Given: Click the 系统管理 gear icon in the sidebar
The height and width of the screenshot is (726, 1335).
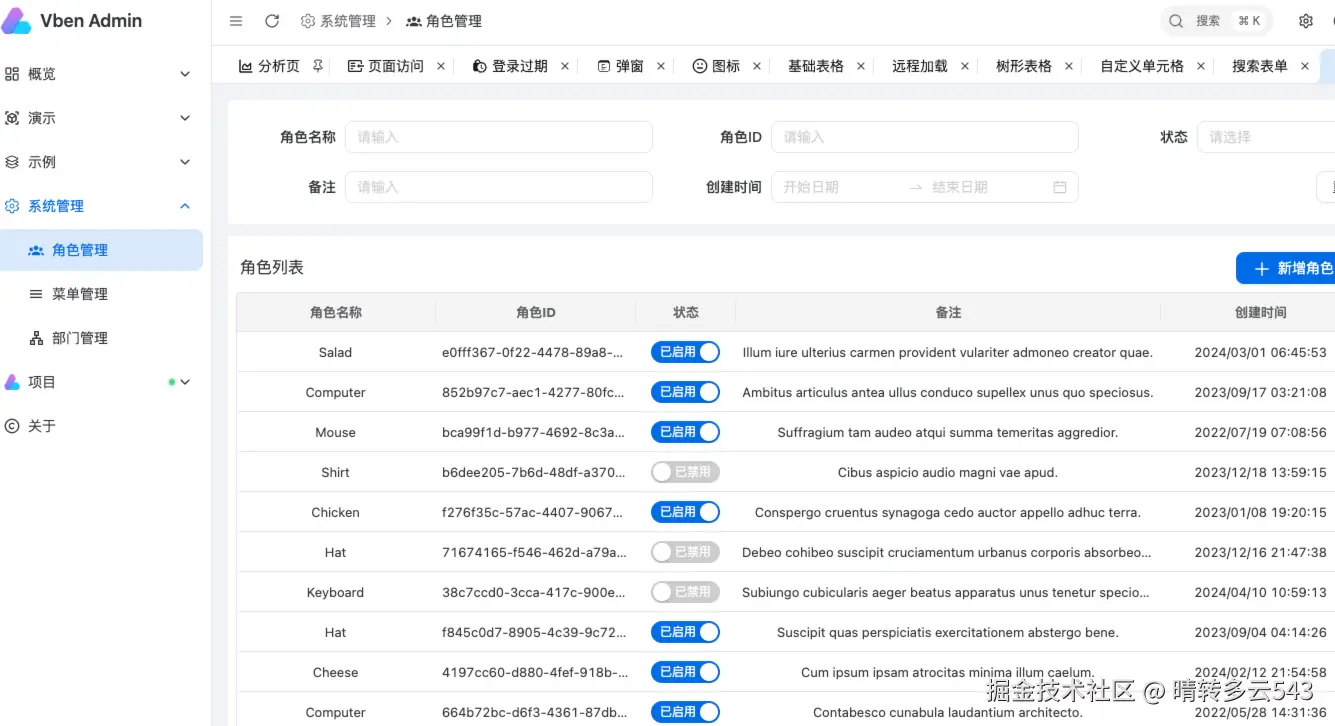Looking at the screenshot, I should pos(12,206).
